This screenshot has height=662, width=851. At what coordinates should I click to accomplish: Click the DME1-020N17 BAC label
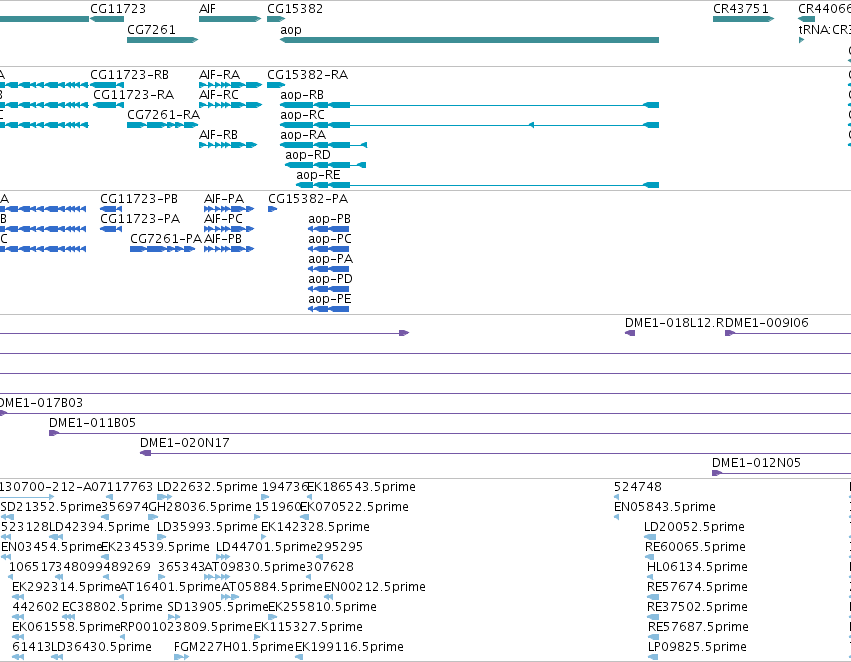(x=185, y=443)
